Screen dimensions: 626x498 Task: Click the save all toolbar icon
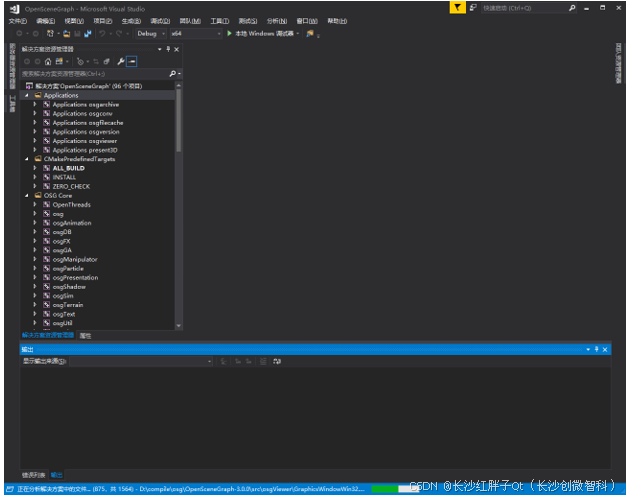[87, 33]
